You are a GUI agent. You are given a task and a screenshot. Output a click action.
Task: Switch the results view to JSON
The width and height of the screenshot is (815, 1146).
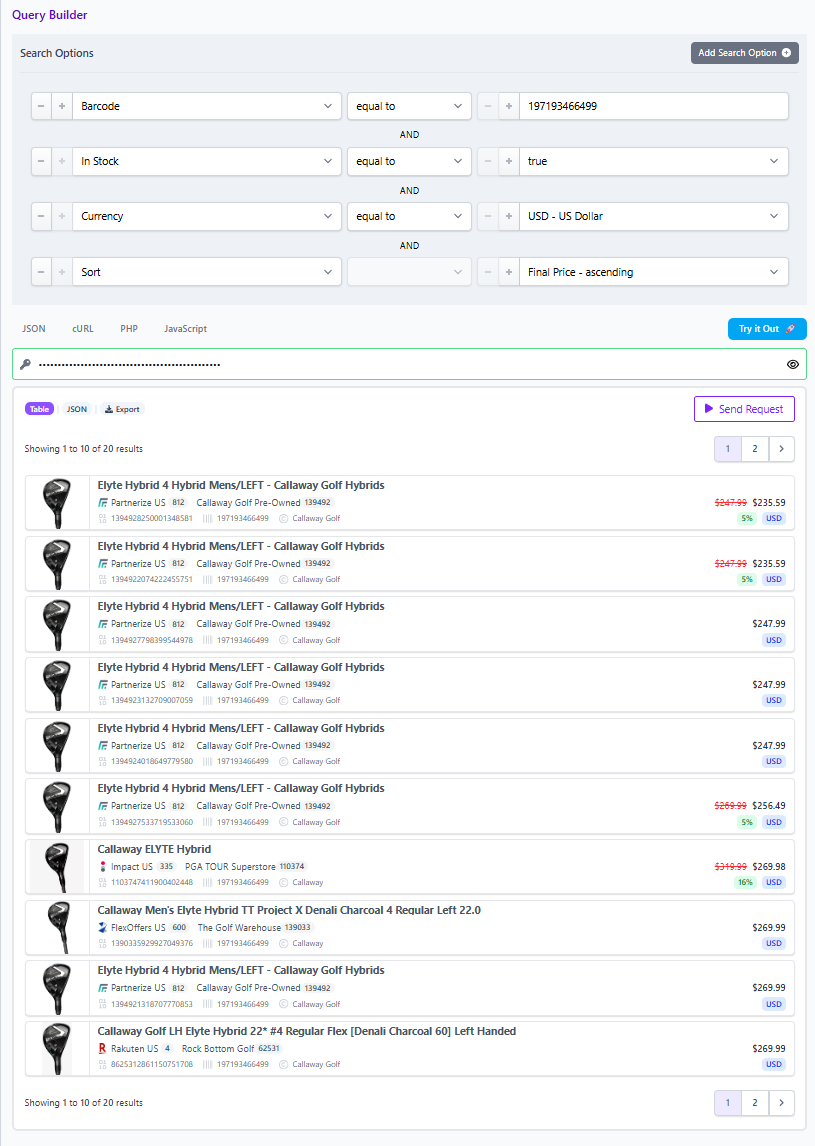tap(77, 409)
